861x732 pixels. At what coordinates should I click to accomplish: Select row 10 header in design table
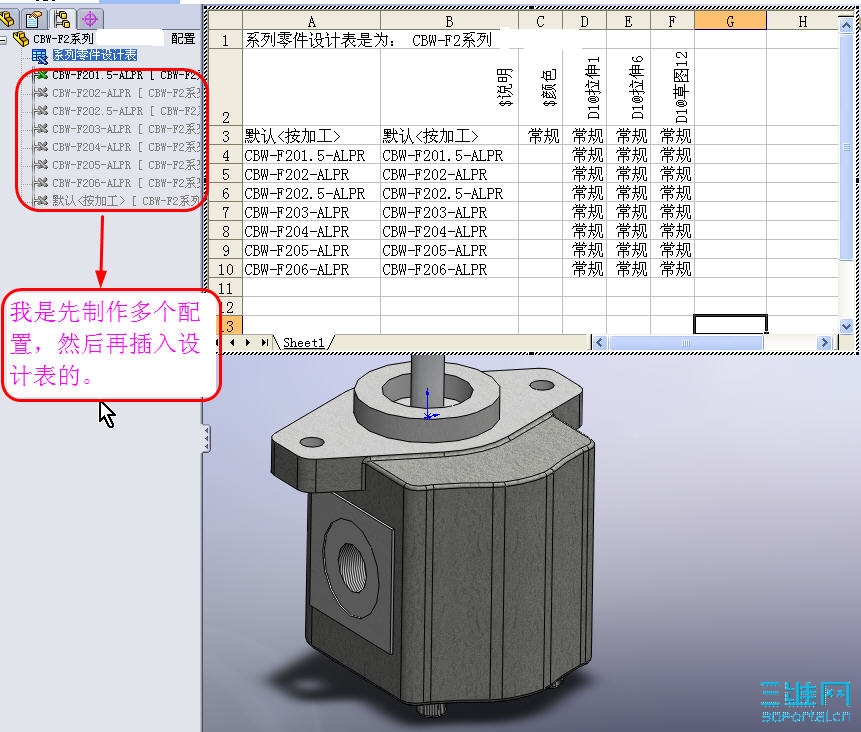tap(225, 269)
